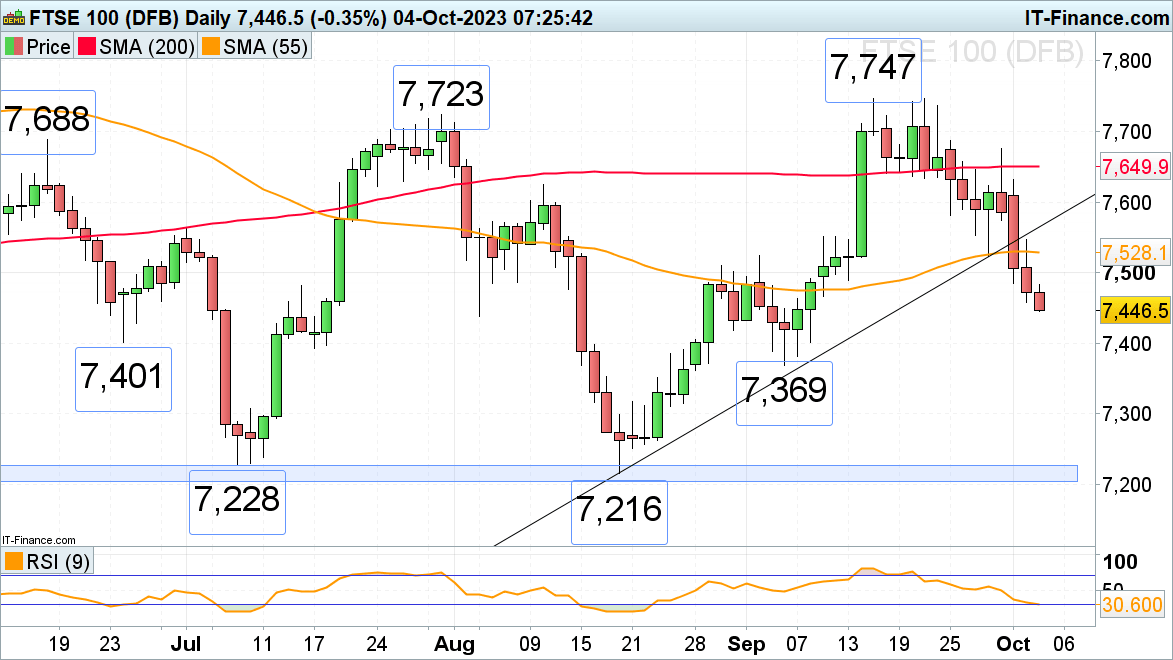Click the Price legend color swatch
Image resolution: width=1173 pixels, height=660 pixels.
(13, 47)
